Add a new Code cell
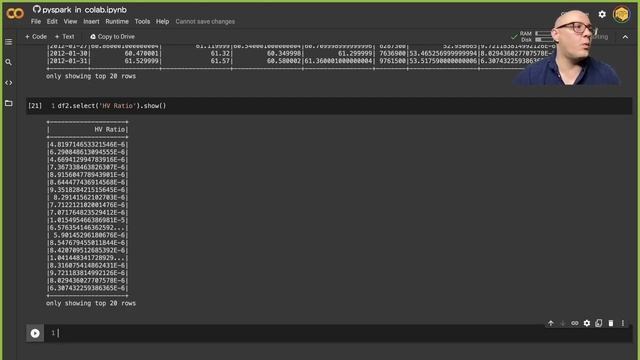Viewport: 640px width, 360px height. coord(36,37)
